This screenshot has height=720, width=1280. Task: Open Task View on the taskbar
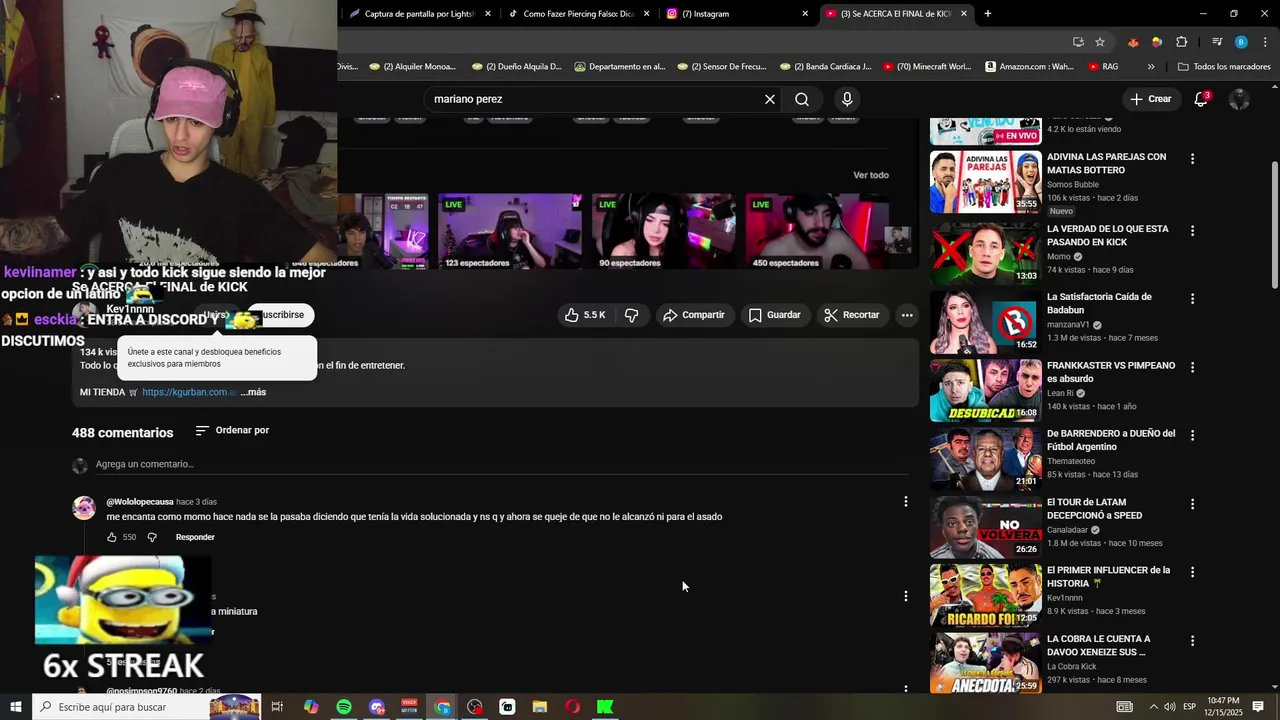tap(277, 707)
